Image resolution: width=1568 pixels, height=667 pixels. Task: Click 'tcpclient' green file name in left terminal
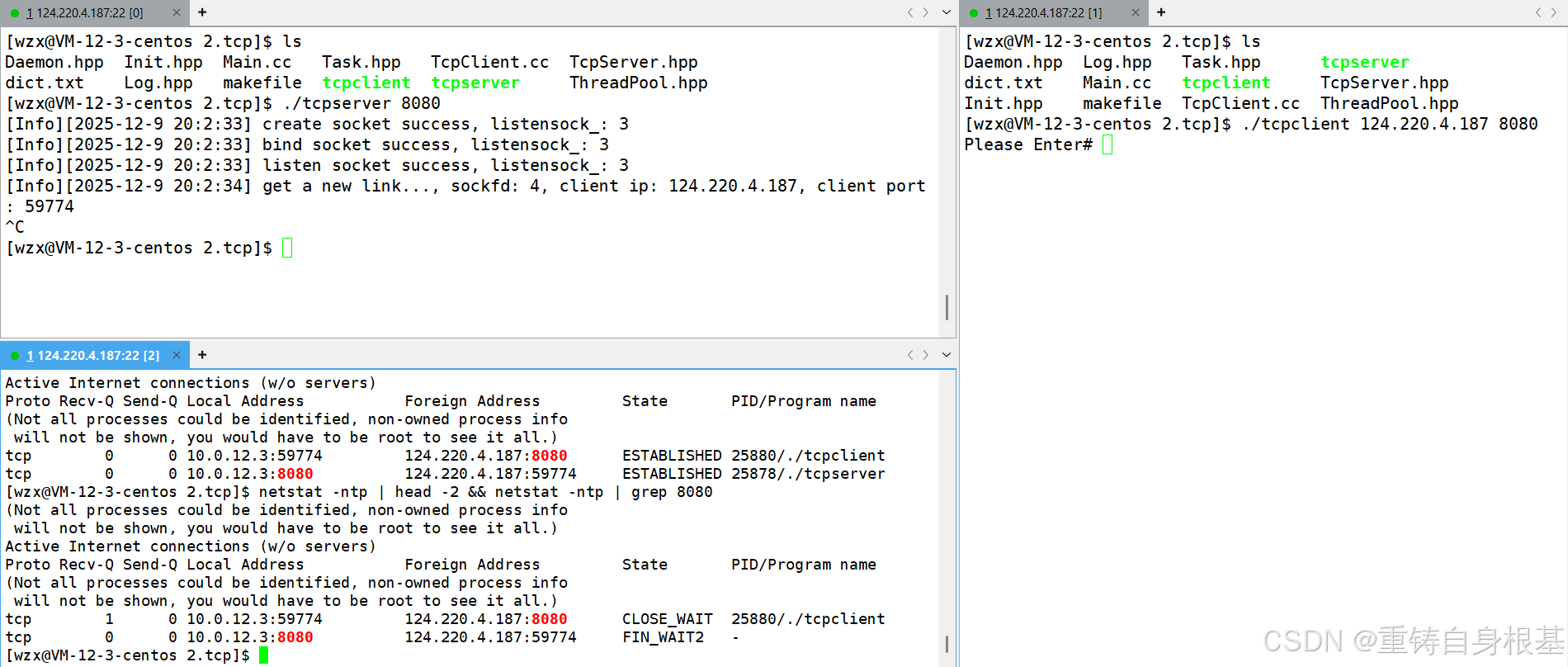click(366, 83)
